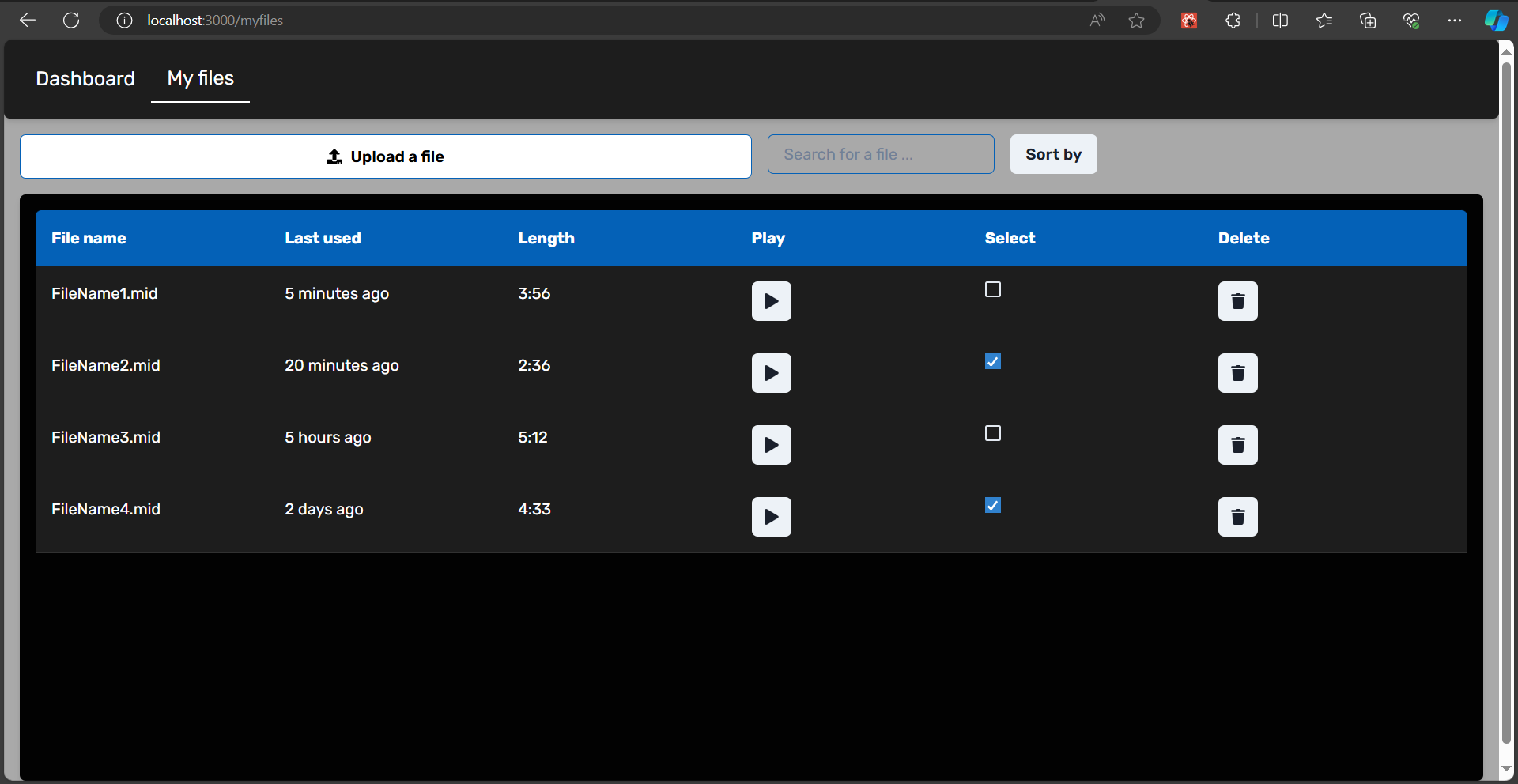Viewport: 1518px width, 784px height.
Task: Play FileName3.mid
Action: [x=771, y=445]
